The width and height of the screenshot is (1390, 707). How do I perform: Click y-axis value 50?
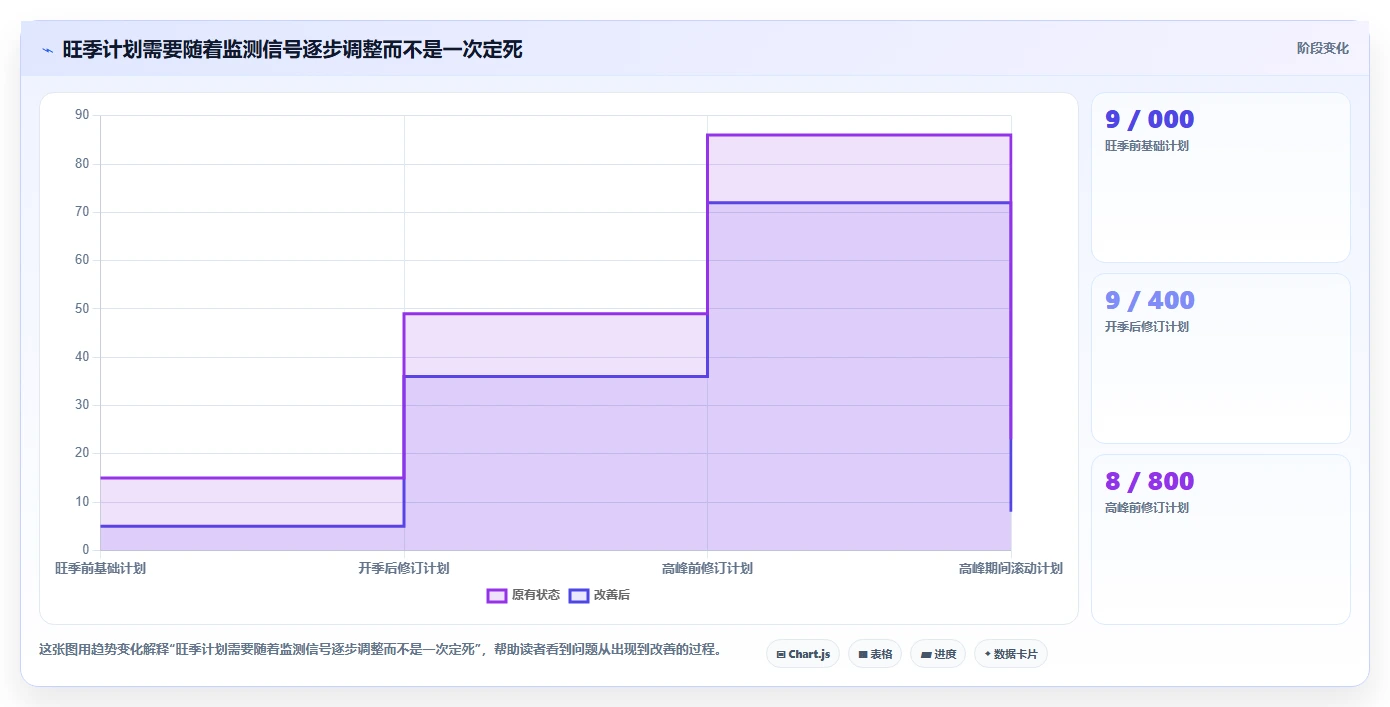pyautogui.click(x=82, y=309)
